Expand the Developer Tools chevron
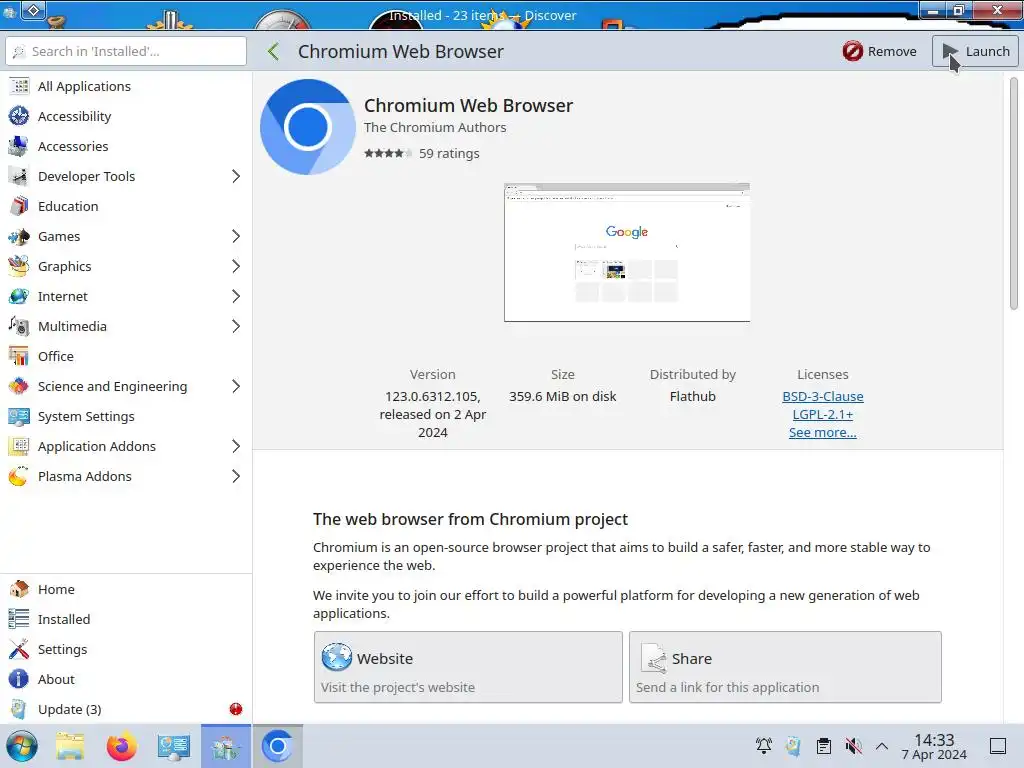Viewport: 1024px width, 768px height. [236, 176]
